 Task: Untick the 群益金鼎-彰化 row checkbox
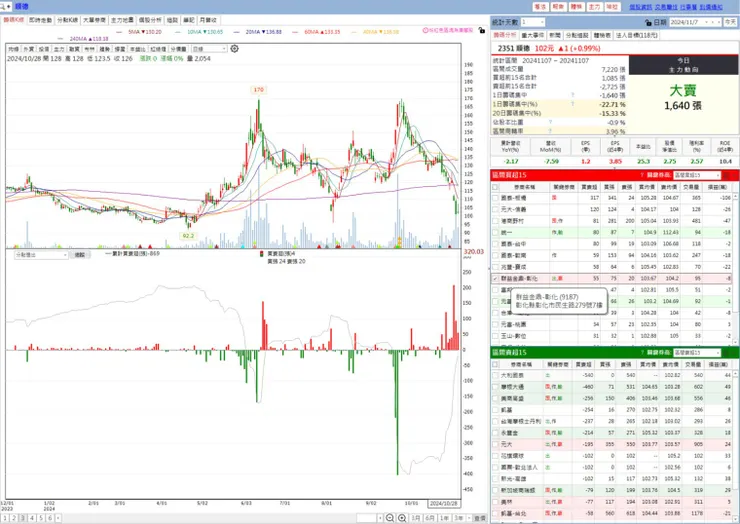[x=495, y=279]
